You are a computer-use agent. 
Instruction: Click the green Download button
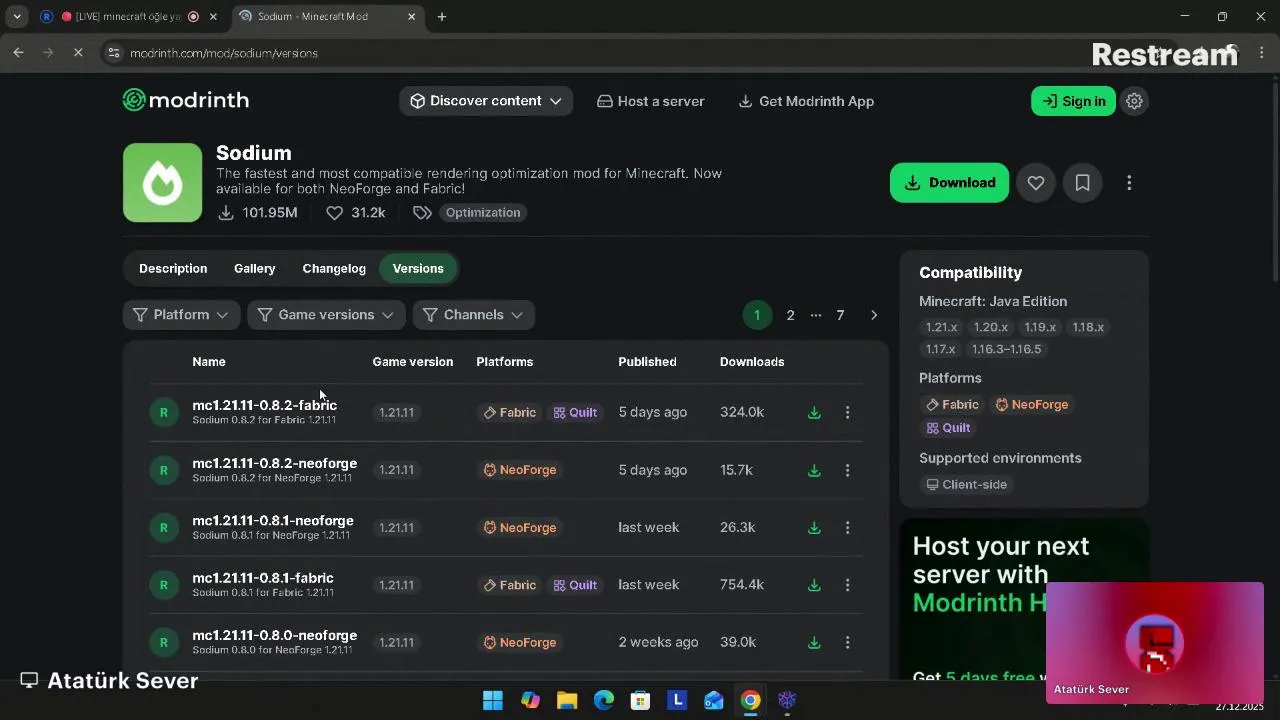pos(949,183)
